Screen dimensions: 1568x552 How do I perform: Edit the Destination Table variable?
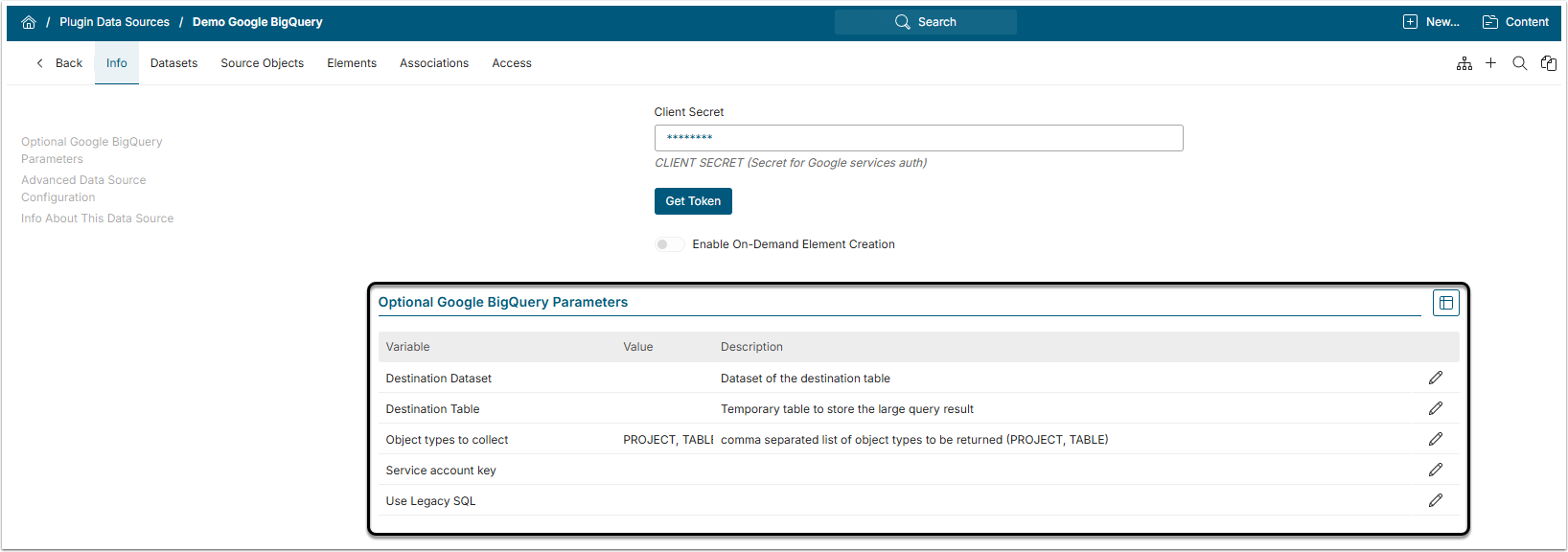point(1436,409)
